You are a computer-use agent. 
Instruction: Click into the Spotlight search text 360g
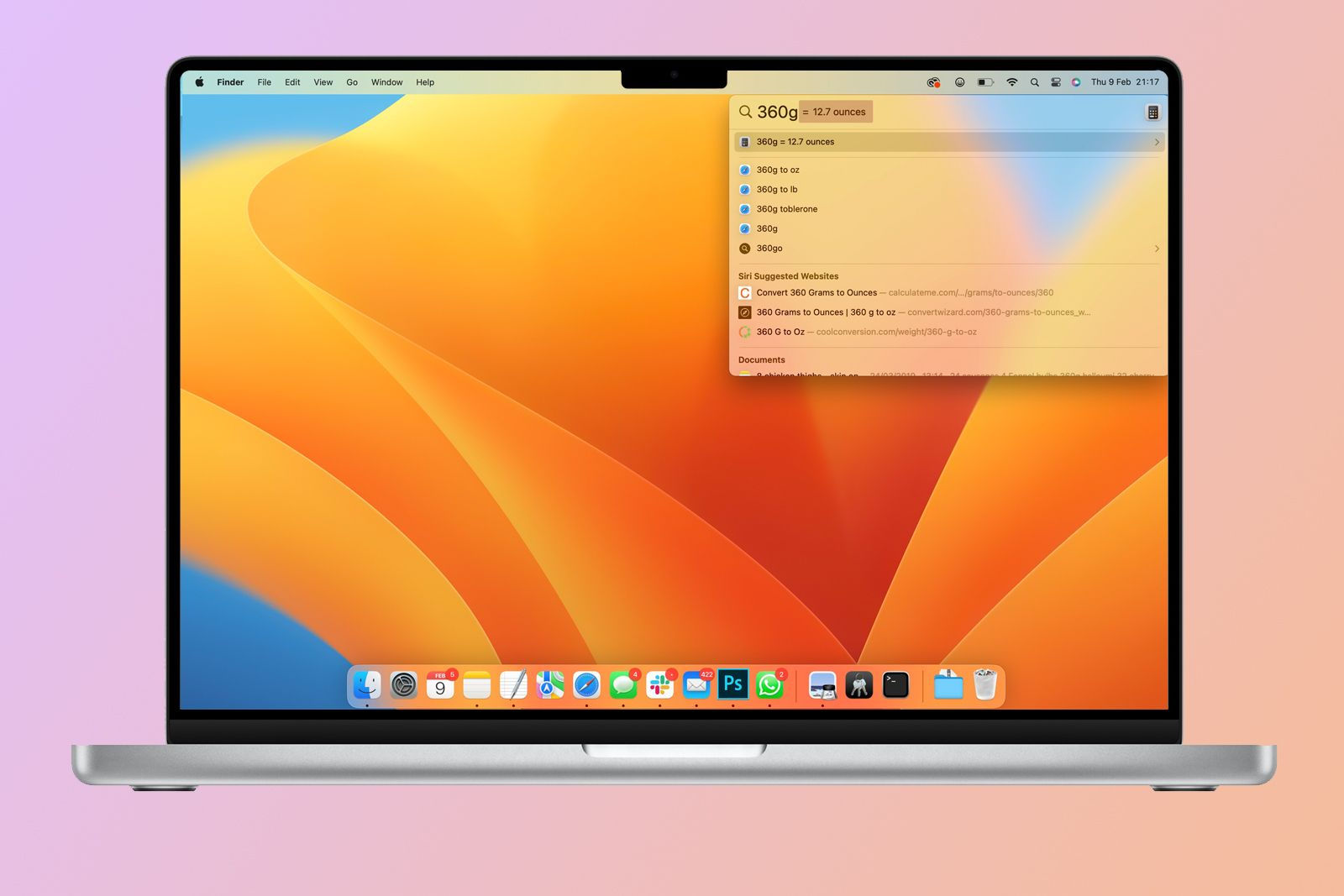[777, 112]
